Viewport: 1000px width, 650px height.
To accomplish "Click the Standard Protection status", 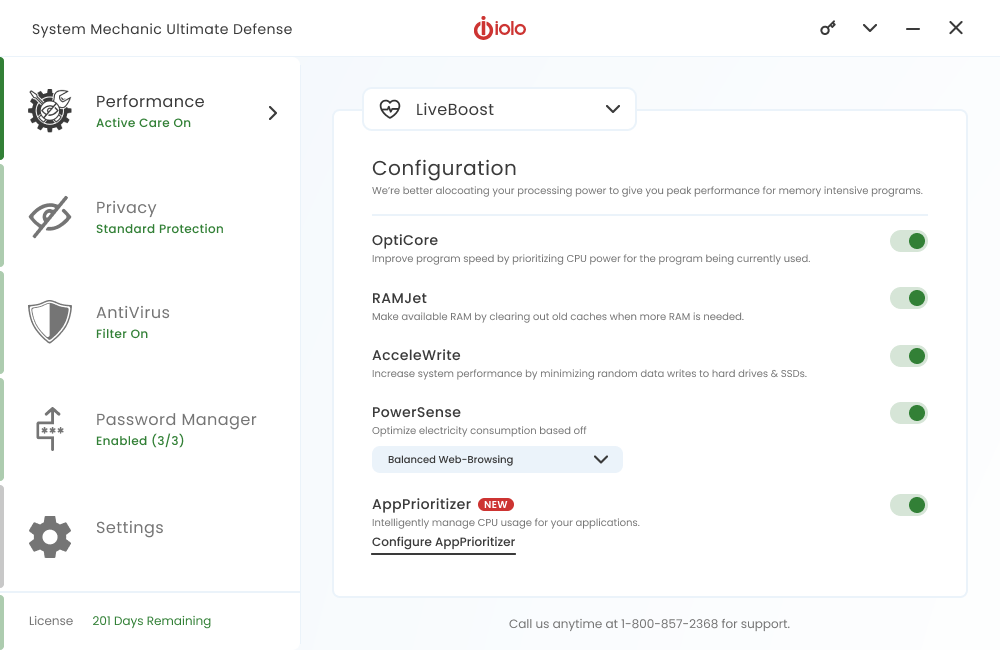I will (159, 228).
